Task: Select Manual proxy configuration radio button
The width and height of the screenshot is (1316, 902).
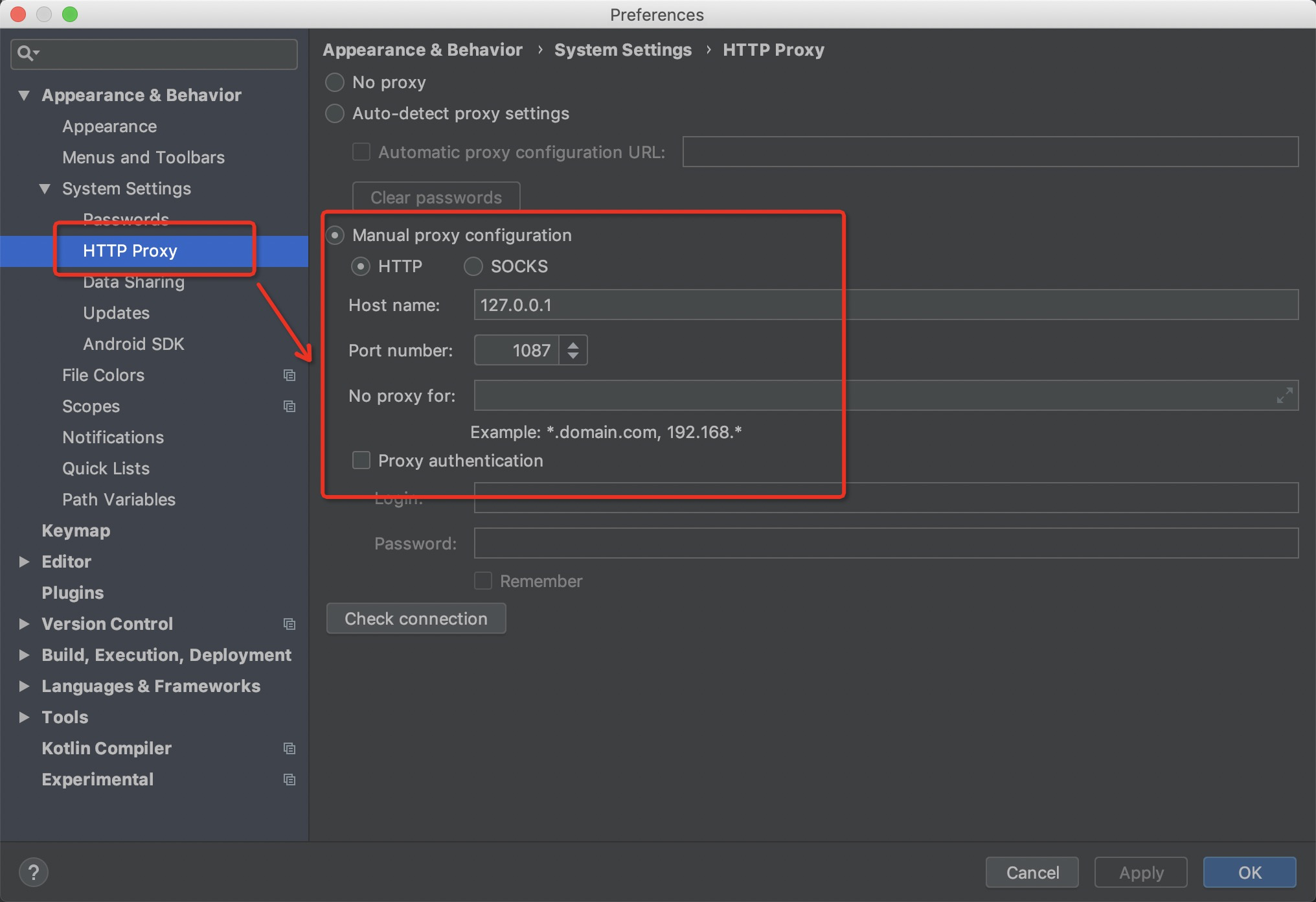Action: tap(335, 235)
